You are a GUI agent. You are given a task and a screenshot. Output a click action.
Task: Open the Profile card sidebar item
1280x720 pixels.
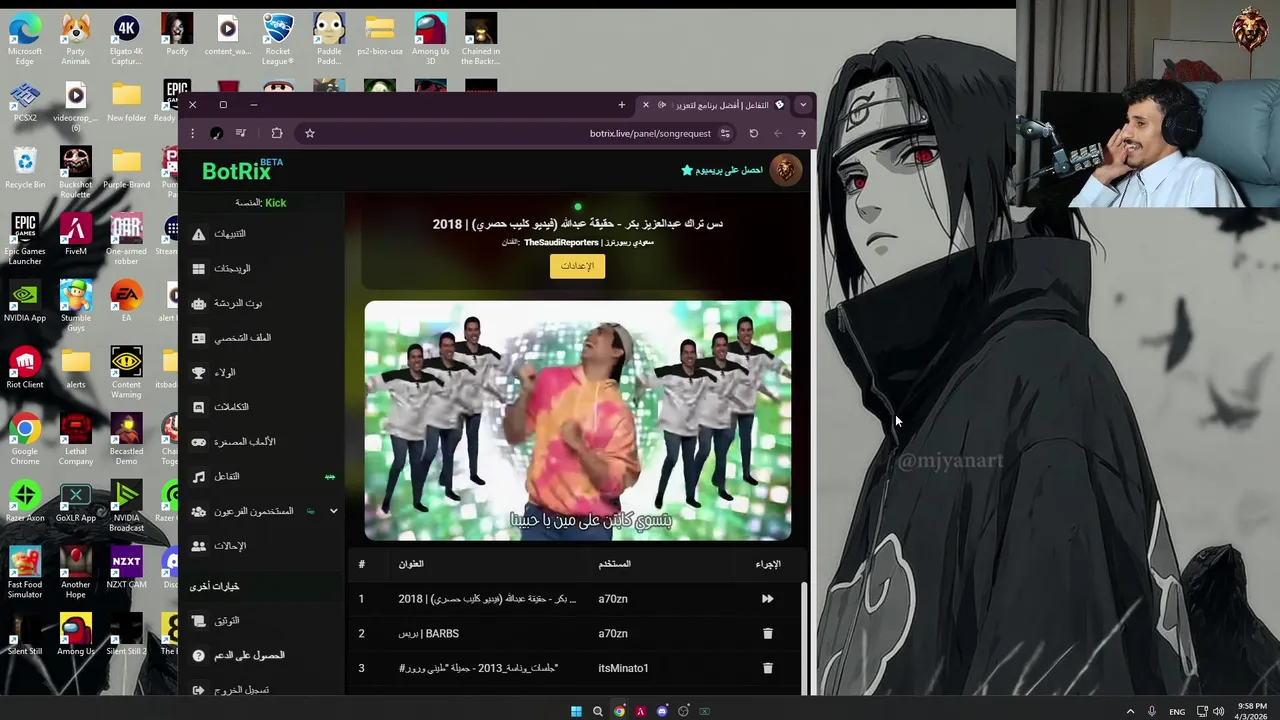click(262, 338)
